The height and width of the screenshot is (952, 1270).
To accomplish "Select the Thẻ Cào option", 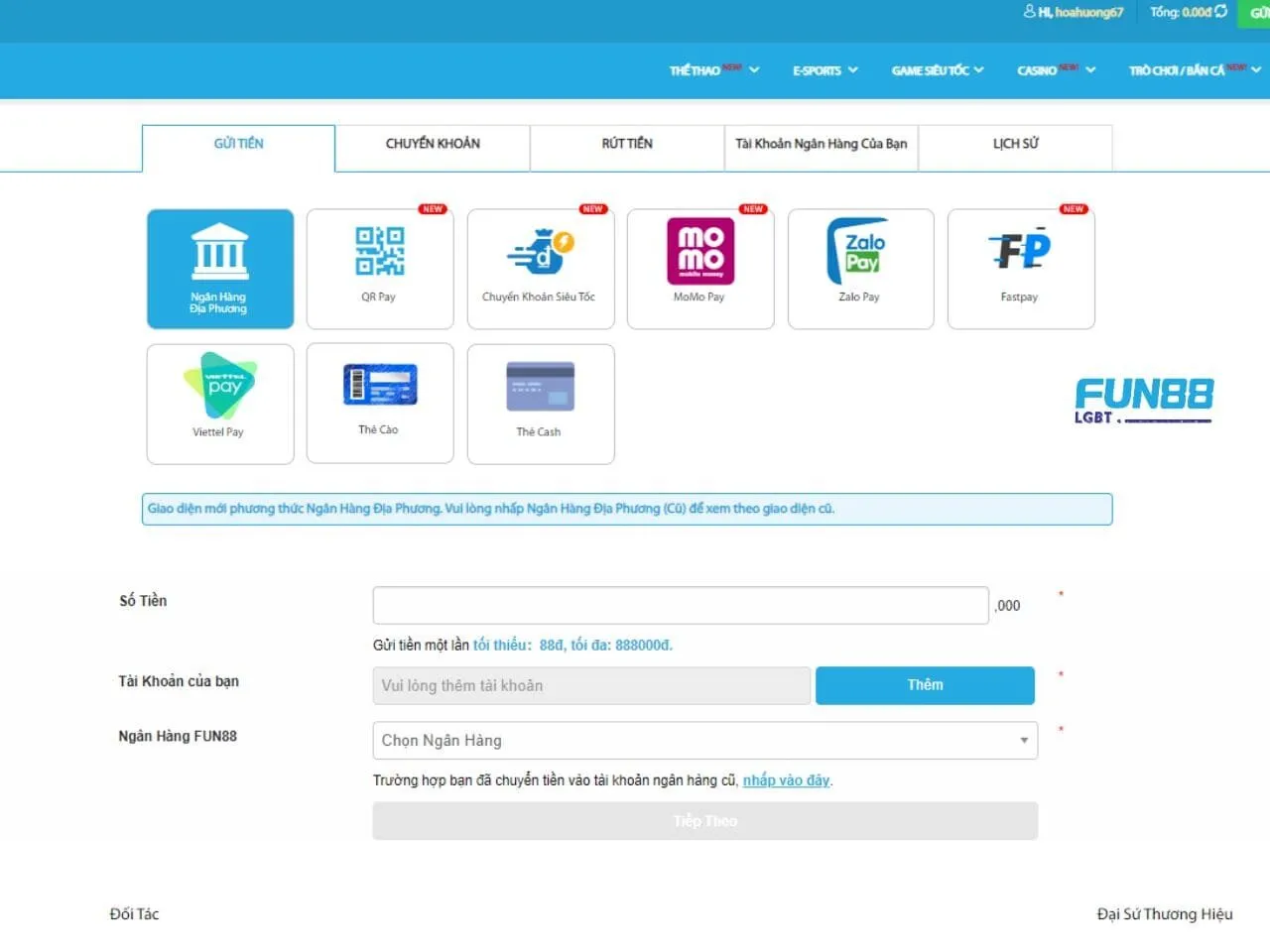I will pos(380,404).
